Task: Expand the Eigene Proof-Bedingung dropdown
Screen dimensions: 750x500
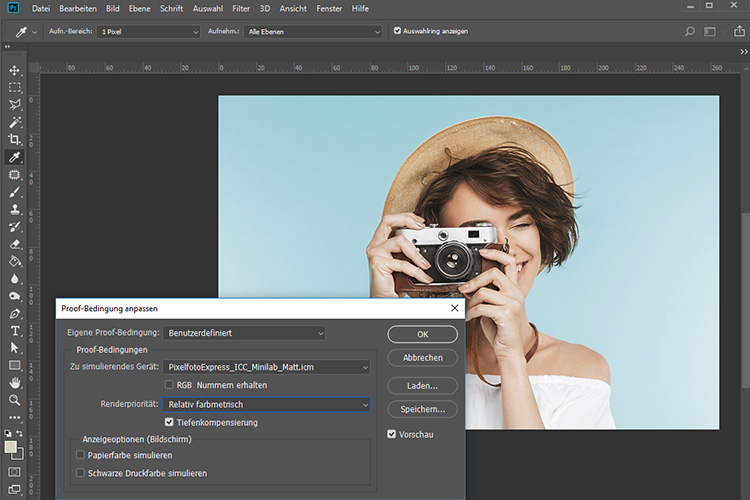Action: [244, 332]
